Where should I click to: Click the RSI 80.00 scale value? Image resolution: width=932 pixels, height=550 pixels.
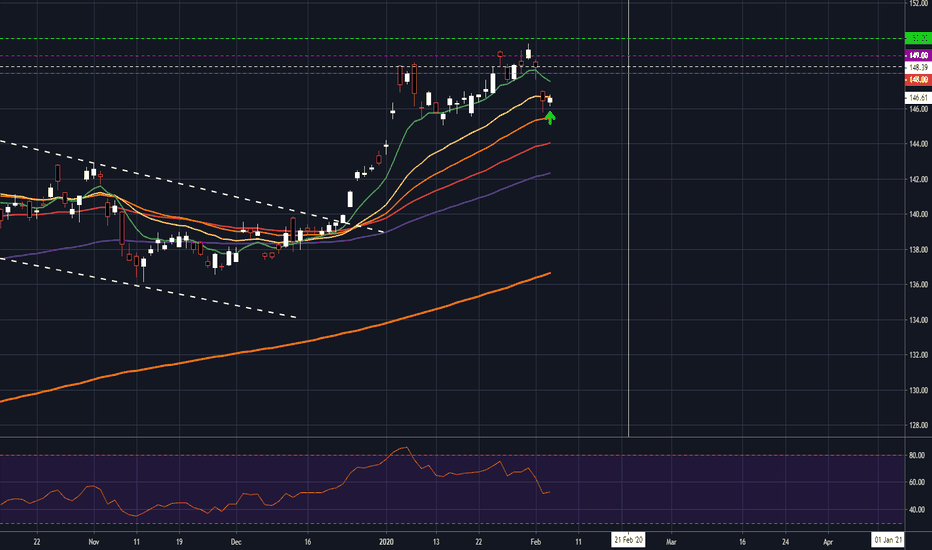917,455
